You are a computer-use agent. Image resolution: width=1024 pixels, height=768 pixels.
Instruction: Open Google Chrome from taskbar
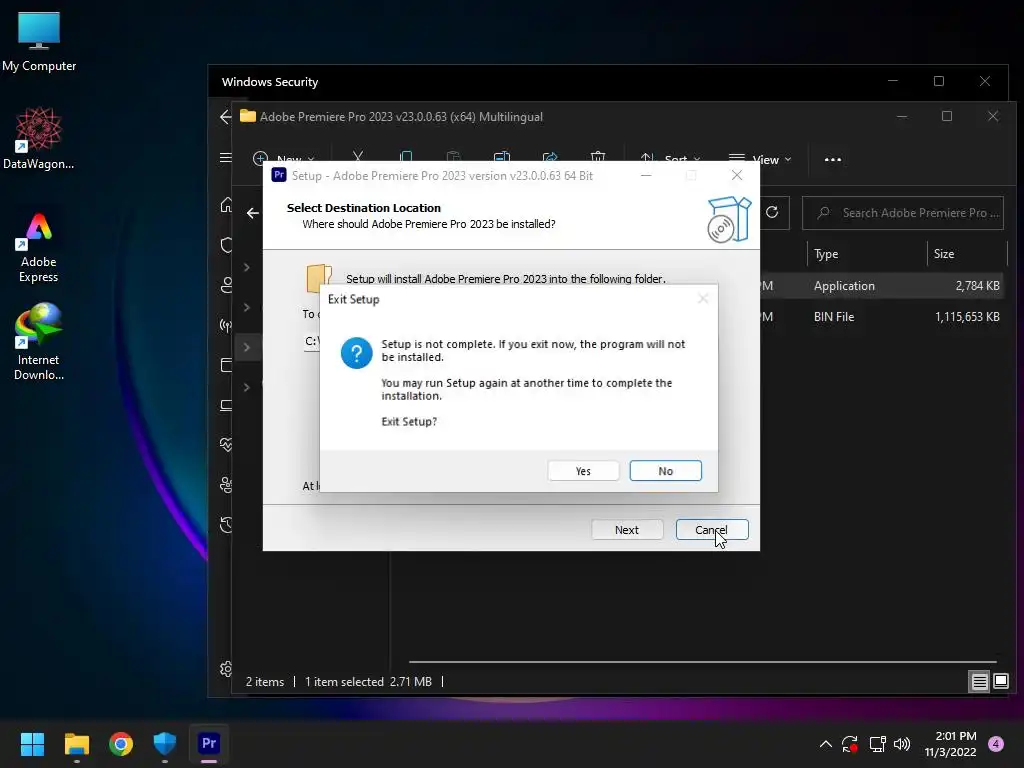tap(121, 744)
